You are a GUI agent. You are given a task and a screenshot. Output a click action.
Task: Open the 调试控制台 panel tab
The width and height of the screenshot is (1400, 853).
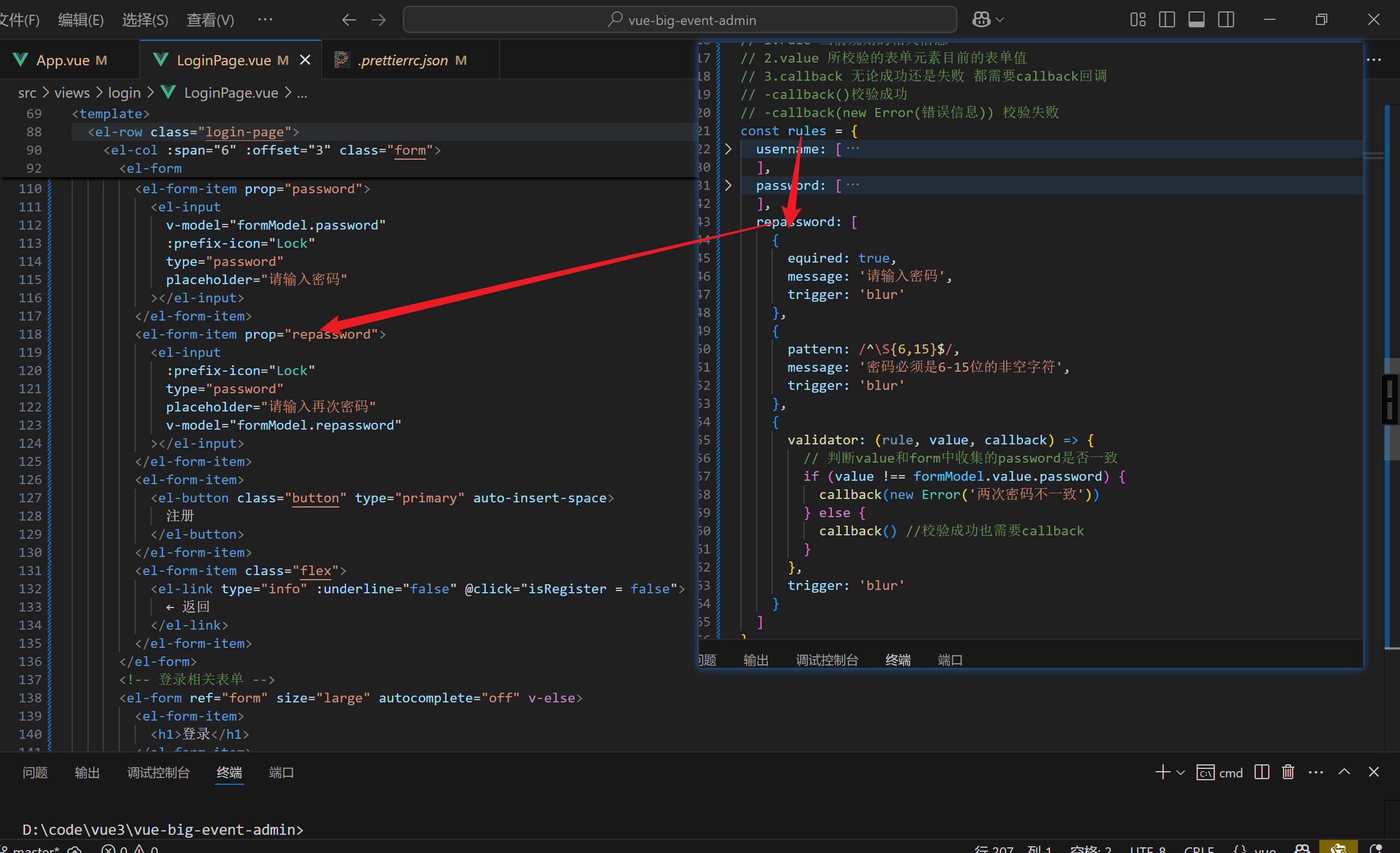pyautogui.click(x=158, y=772)
